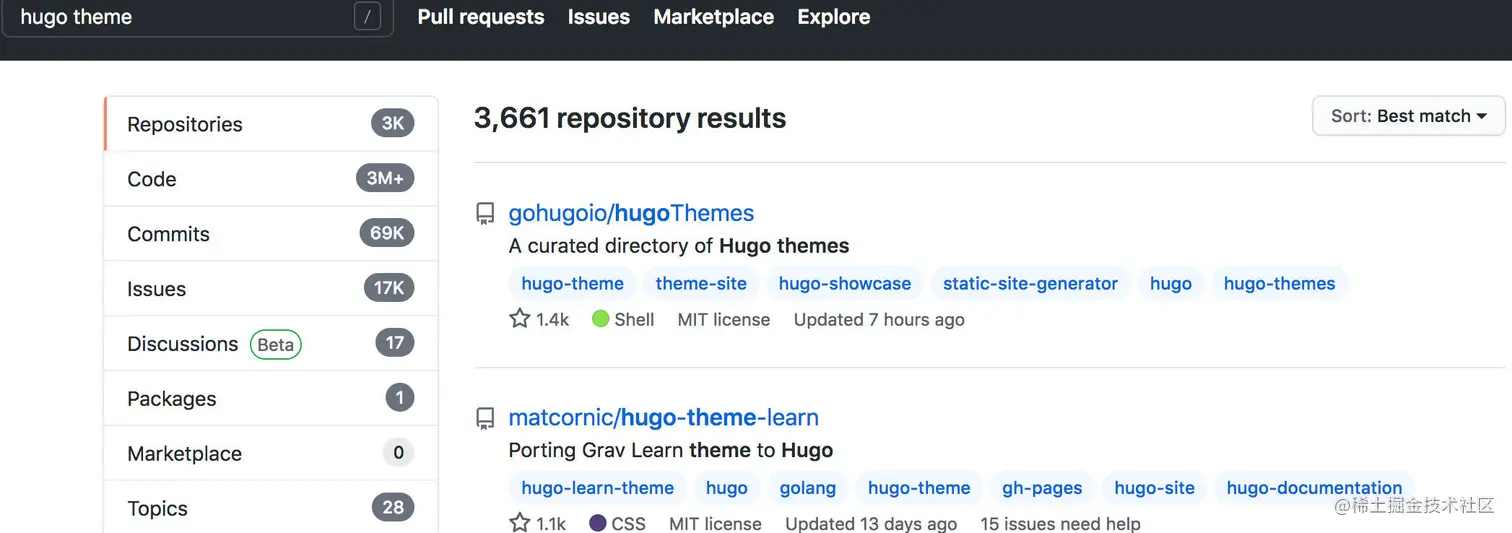The width and height of the screenshot is (1512, 533).
Task: Click the star icon showing 1.1k
Action: tap(519, 523)
